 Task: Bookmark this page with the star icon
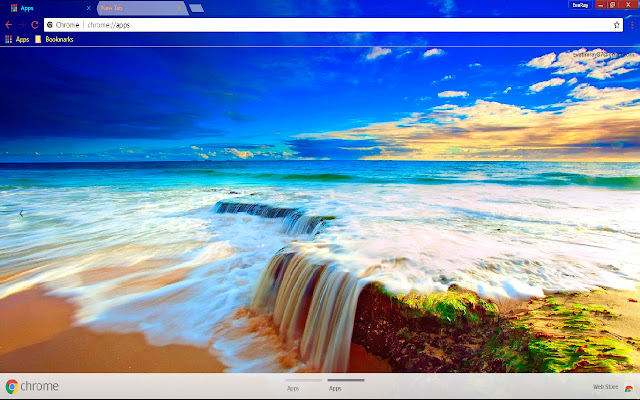point(616,25)
